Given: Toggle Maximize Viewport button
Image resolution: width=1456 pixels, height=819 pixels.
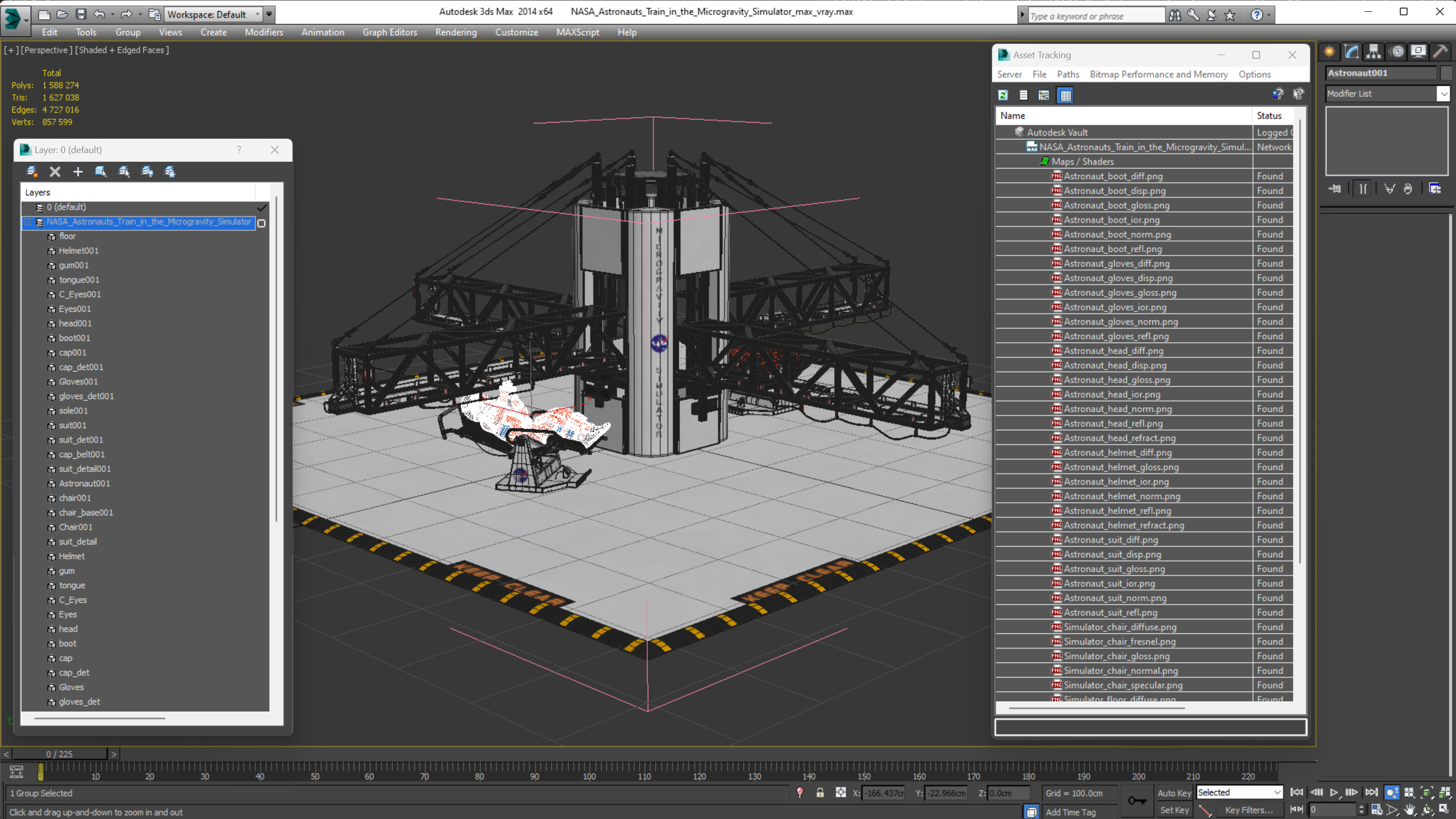Looking at the screenshot, I should (1445, 809).
